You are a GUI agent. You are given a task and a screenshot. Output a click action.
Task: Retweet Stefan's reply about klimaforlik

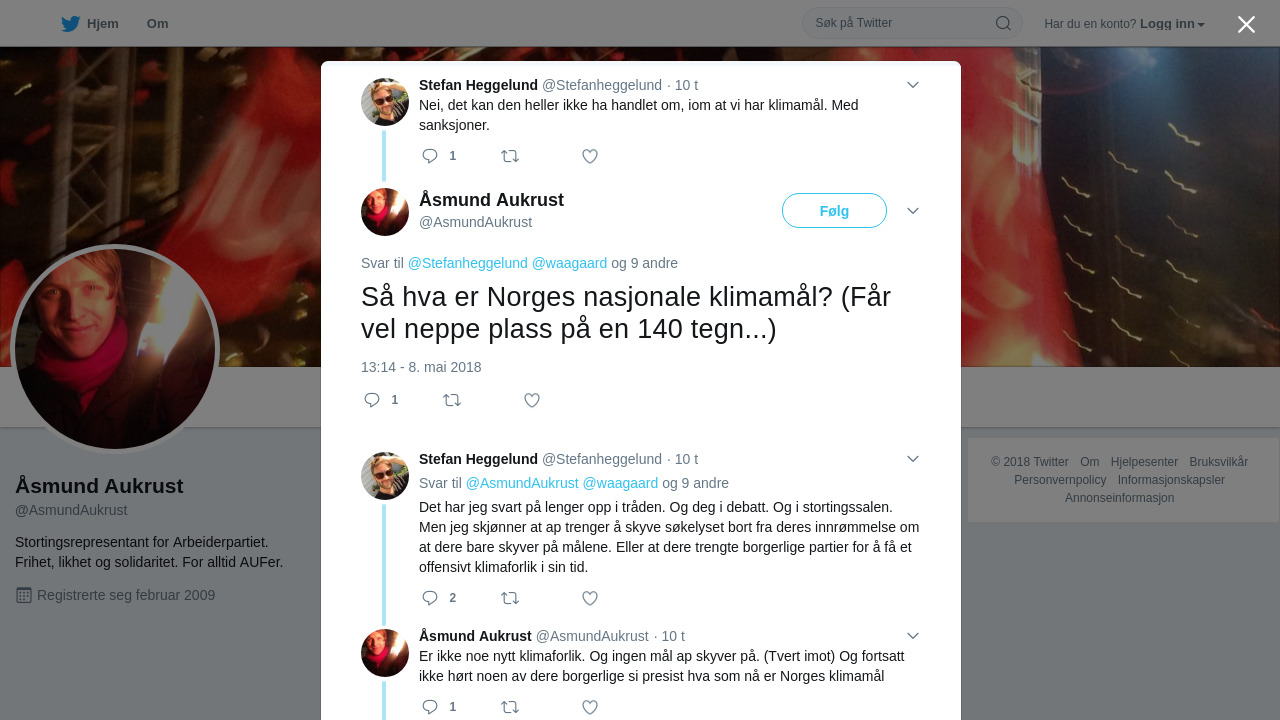point(510,598)
